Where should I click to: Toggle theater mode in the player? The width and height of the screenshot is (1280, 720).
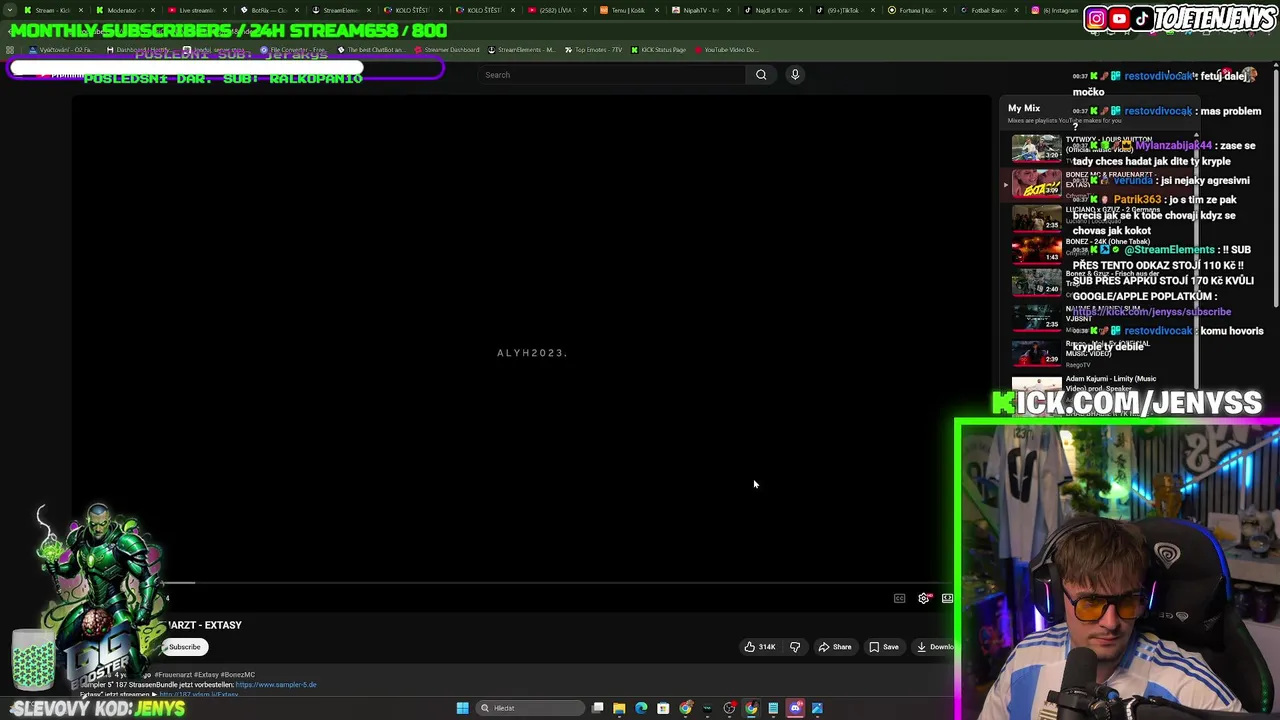pyautogui.click(x=947, y=599)
